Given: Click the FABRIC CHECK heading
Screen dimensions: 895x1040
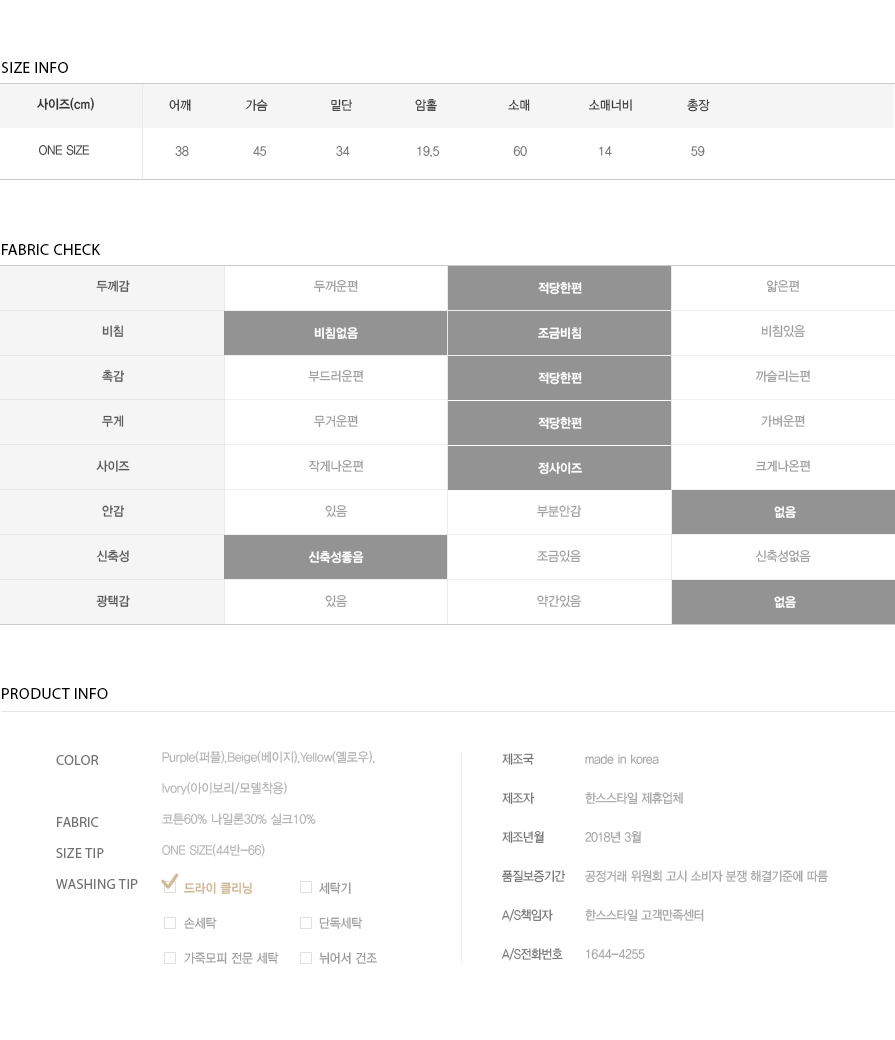Looking at the screenshot, I should 50,249.
